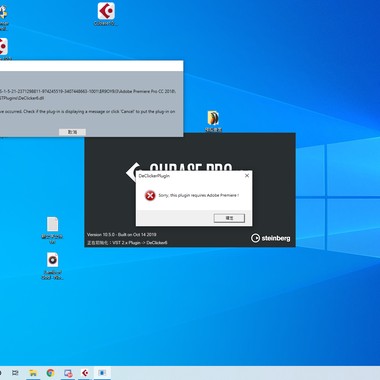
Task: Confirm the DeClickerPlugin error with the OK button
Action: pyautogui.click(x=229, y=218)
